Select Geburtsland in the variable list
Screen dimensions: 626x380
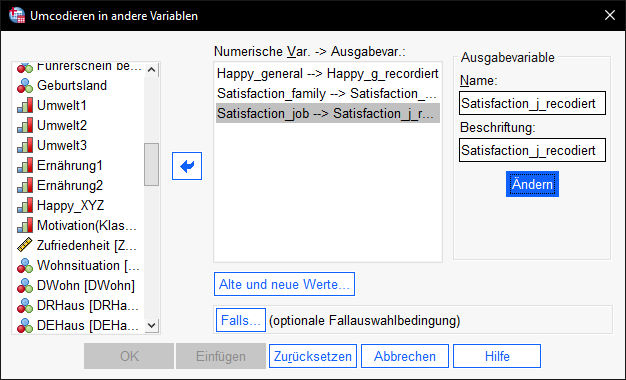coord(72,85)
